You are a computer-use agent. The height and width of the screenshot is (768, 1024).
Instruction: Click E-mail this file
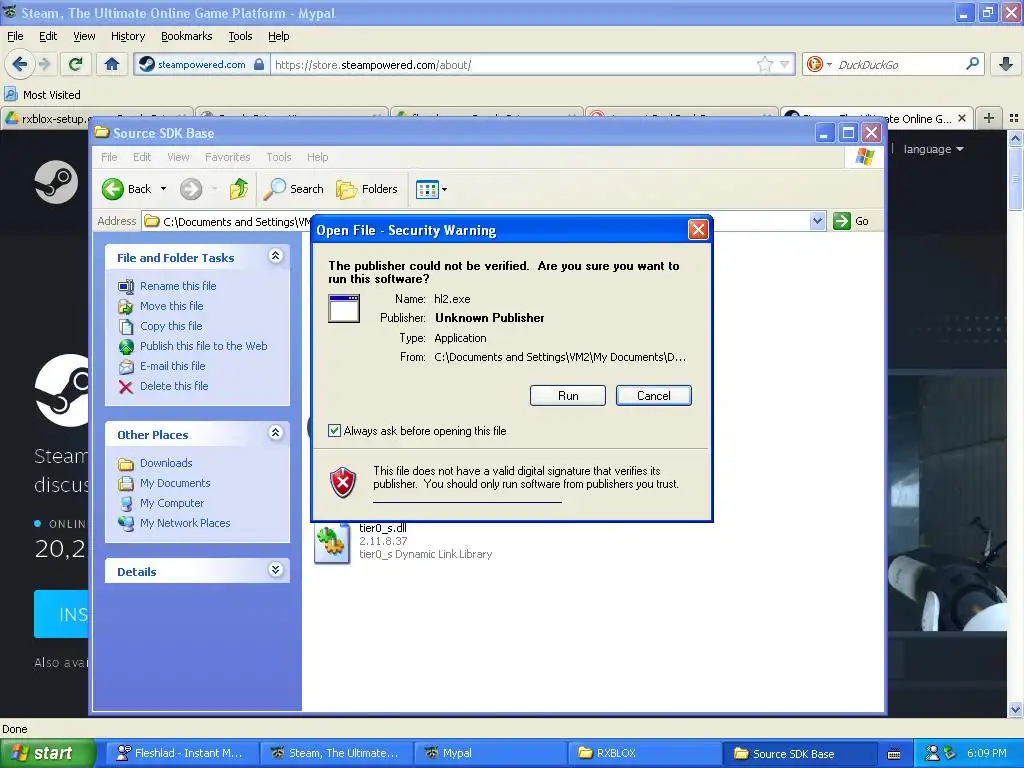[162, 366]
